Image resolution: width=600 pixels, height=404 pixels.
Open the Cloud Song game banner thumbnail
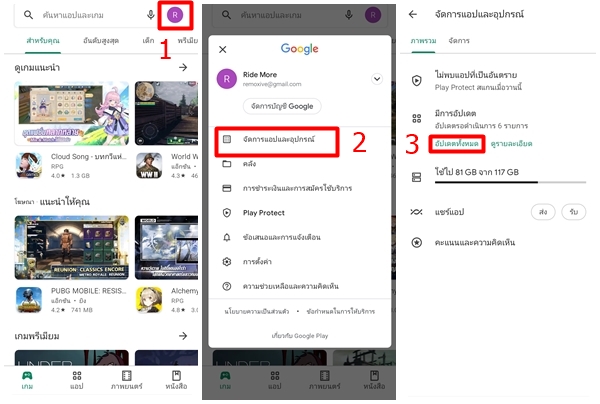72,113
